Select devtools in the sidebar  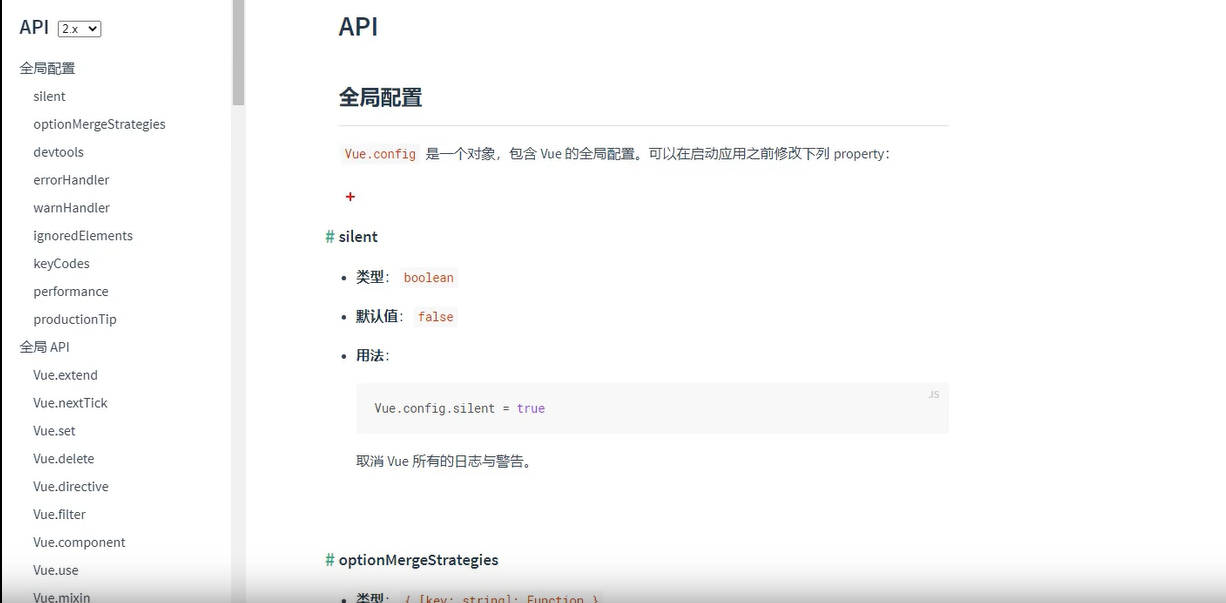[x=58, y=152]
